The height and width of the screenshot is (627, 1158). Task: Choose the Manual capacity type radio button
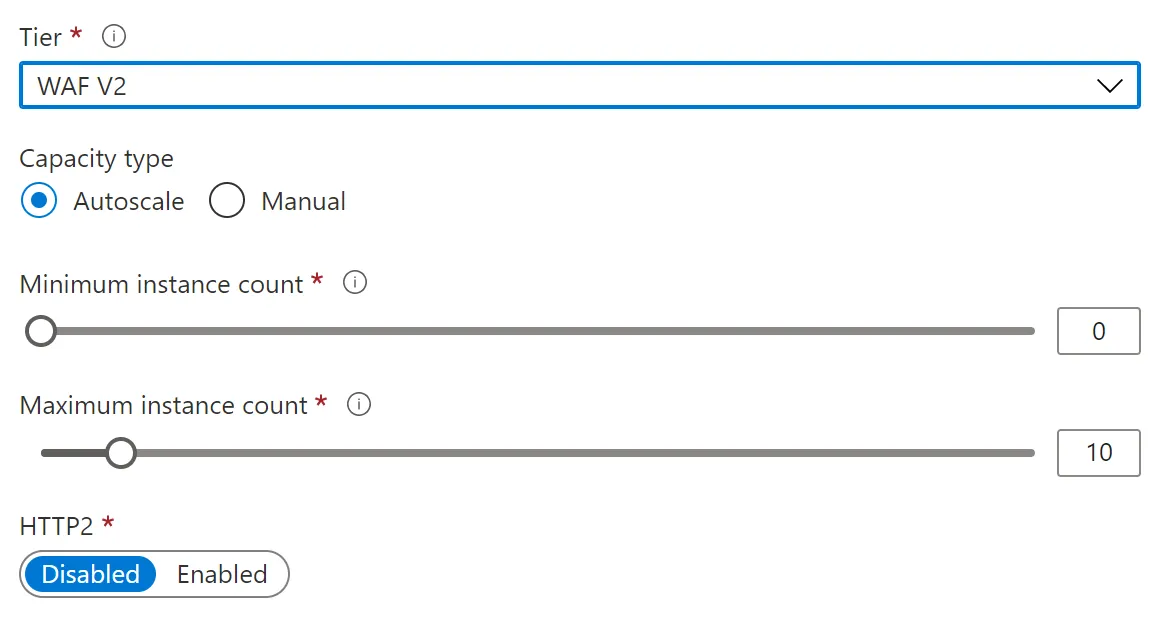[227, 201]
